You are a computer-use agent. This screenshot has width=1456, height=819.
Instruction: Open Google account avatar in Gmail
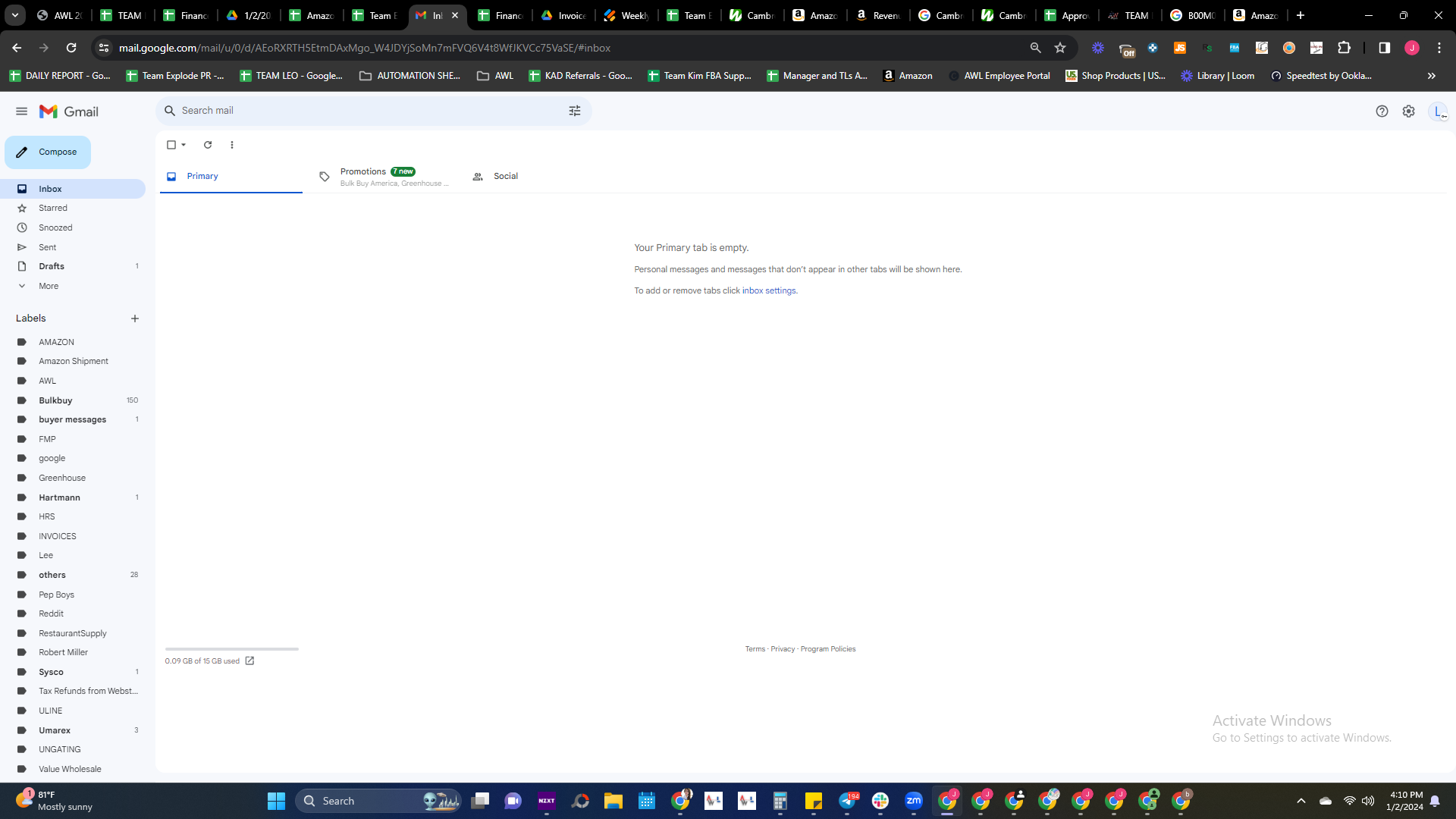(x=1438, y=111)
